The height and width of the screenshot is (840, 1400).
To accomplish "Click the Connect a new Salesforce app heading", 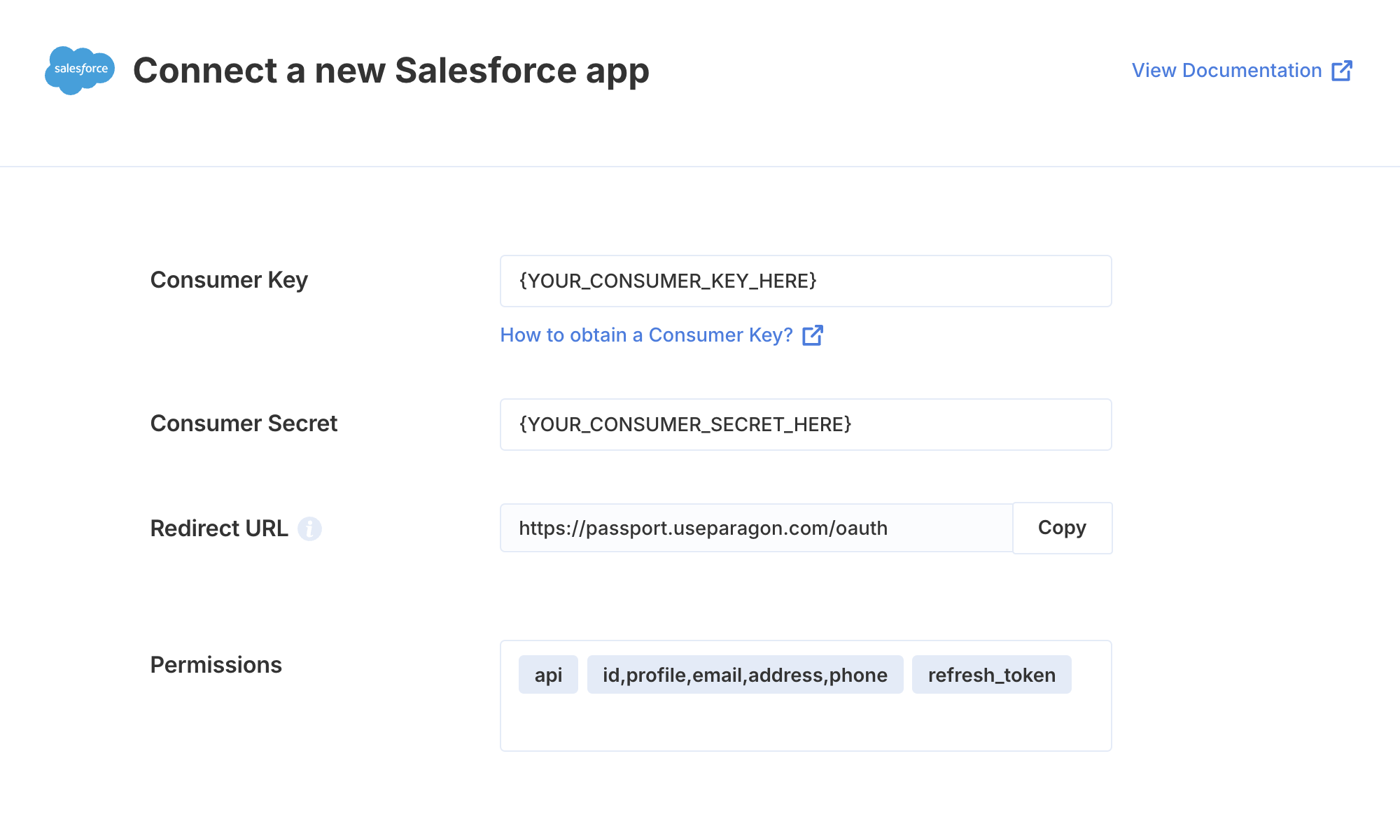I will pyautogui.click(x=391, y=71).
